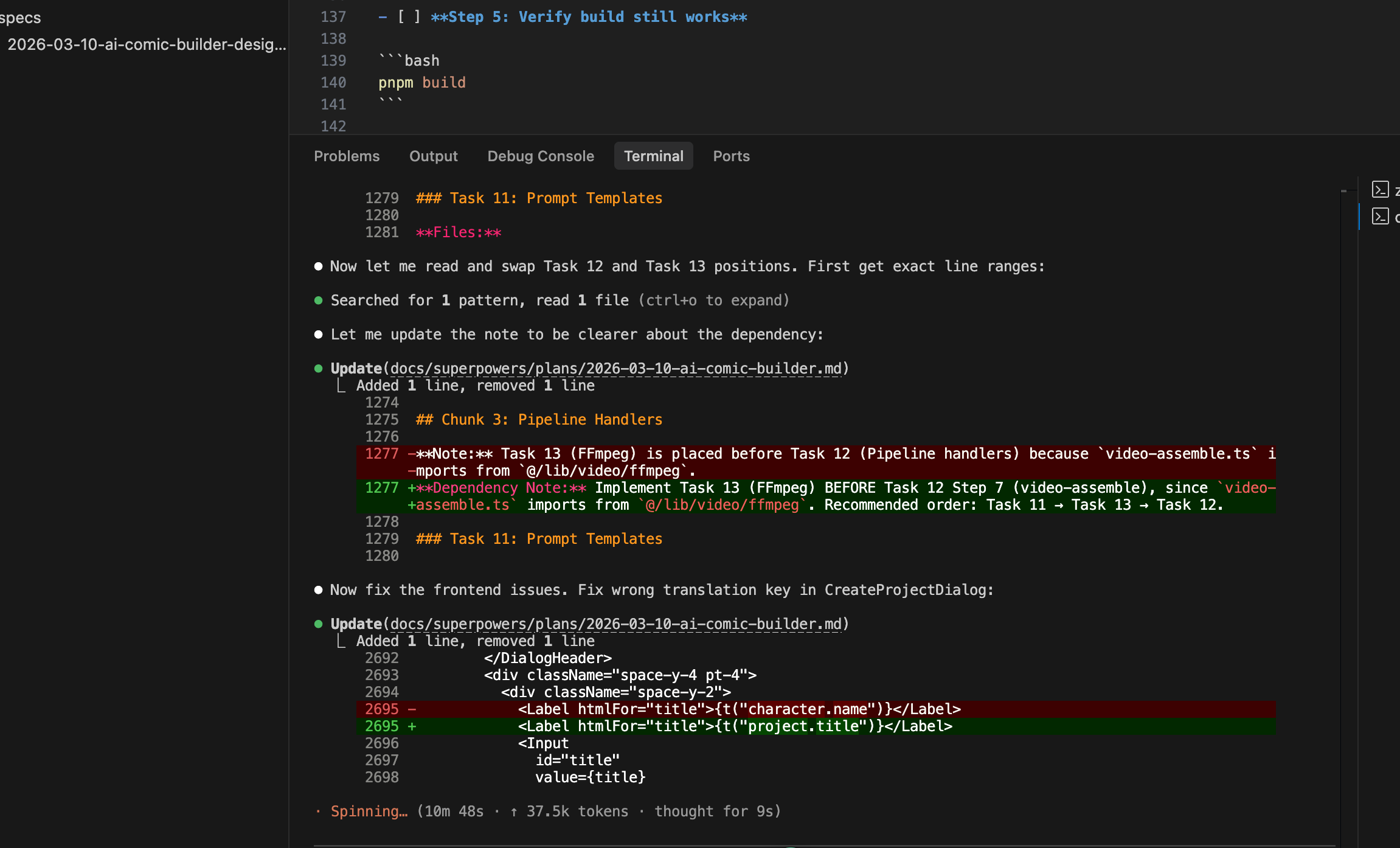Click the terminal scrollbar thumb
Viewport: 1400px width, 848px height.
coord(1344,191)
